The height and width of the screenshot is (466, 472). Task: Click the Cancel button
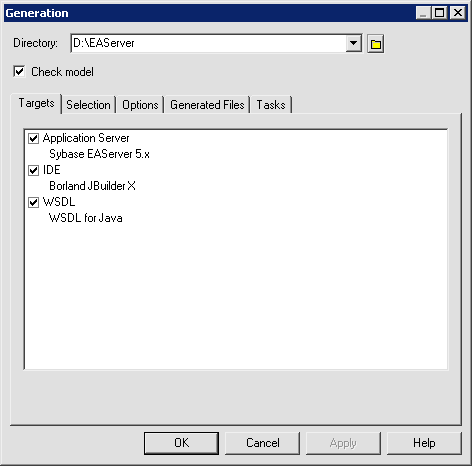(263, 443)
